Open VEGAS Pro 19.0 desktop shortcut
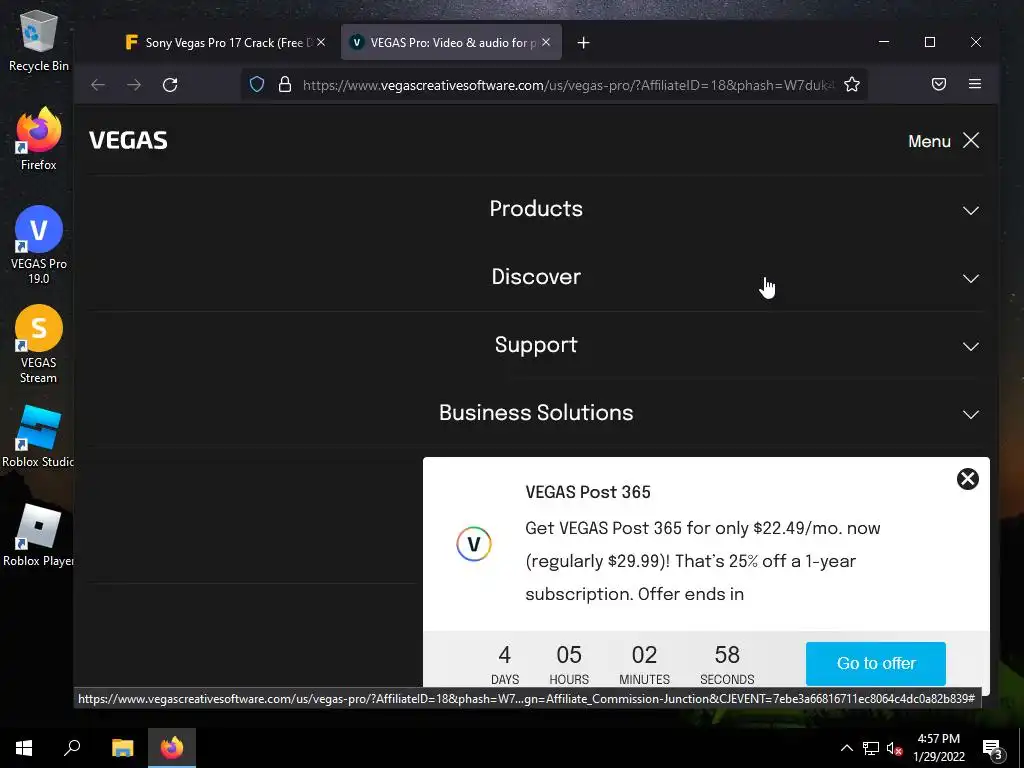Viewport: 1024px width, 768px height. (39, 245)
